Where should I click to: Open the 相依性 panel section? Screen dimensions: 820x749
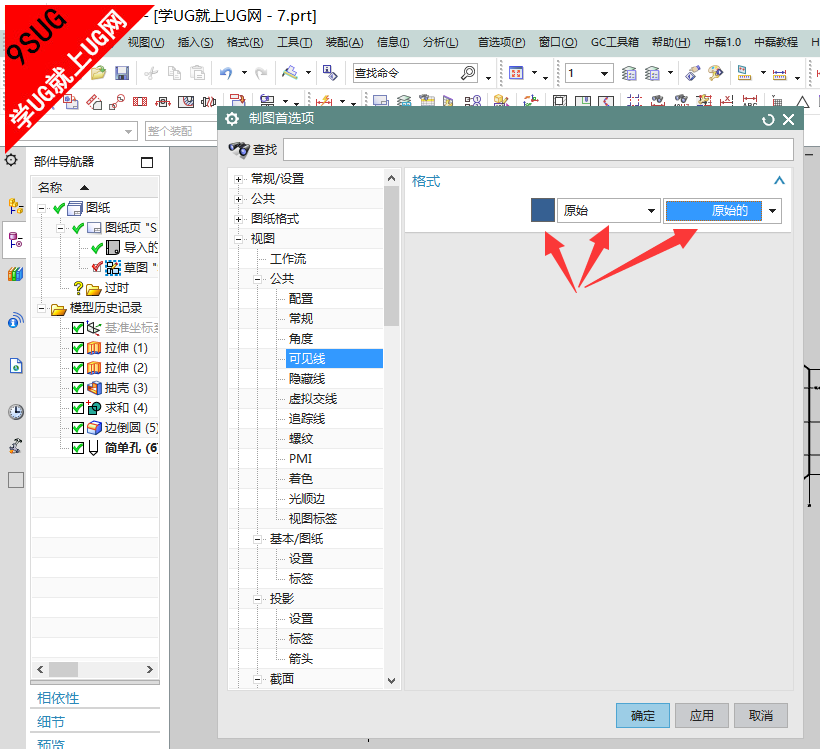58,698
